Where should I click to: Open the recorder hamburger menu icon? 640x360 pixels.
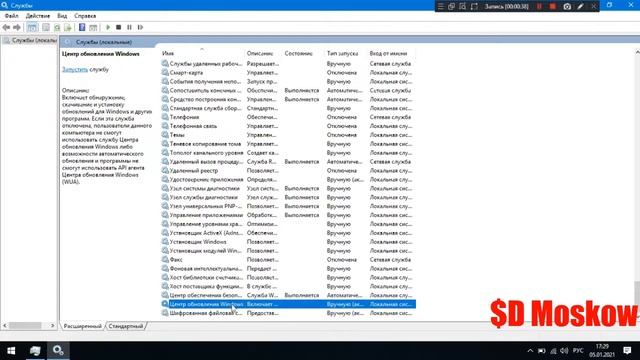(440, 6)
